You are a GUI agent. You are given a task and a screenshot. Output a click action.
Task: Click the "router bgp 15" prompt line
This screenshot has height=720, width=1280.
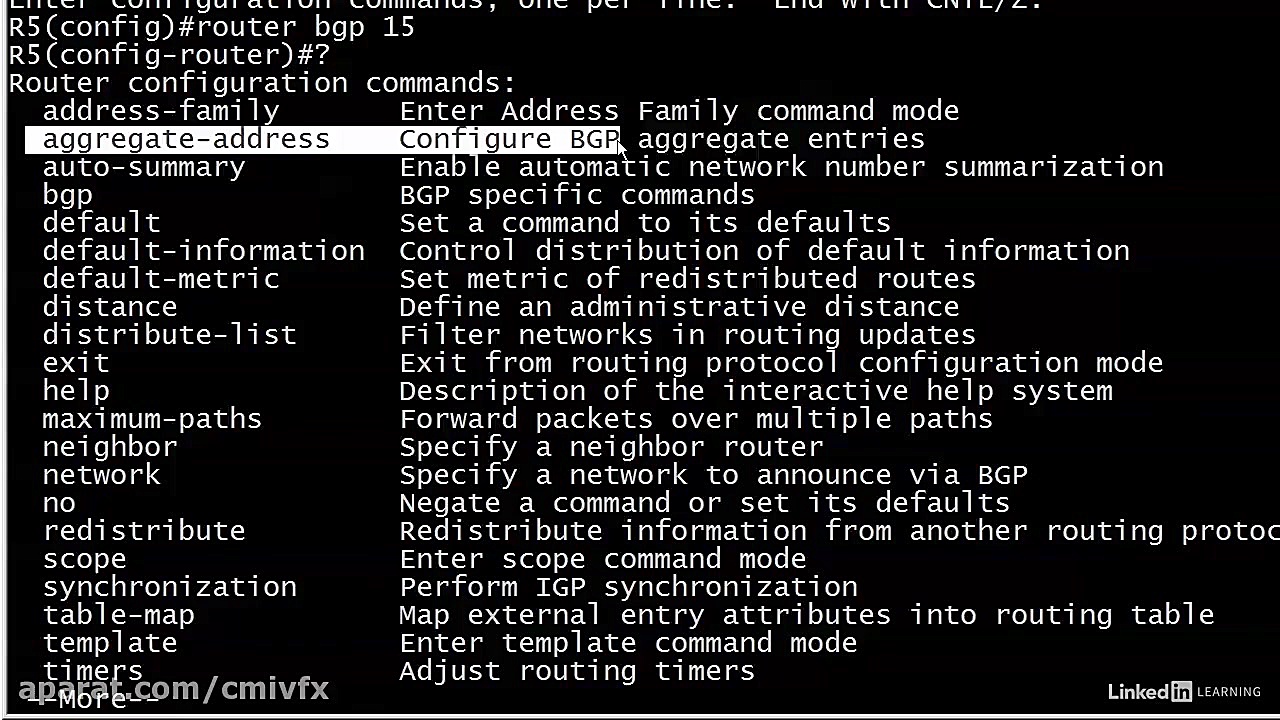click(x=211, y=27)
